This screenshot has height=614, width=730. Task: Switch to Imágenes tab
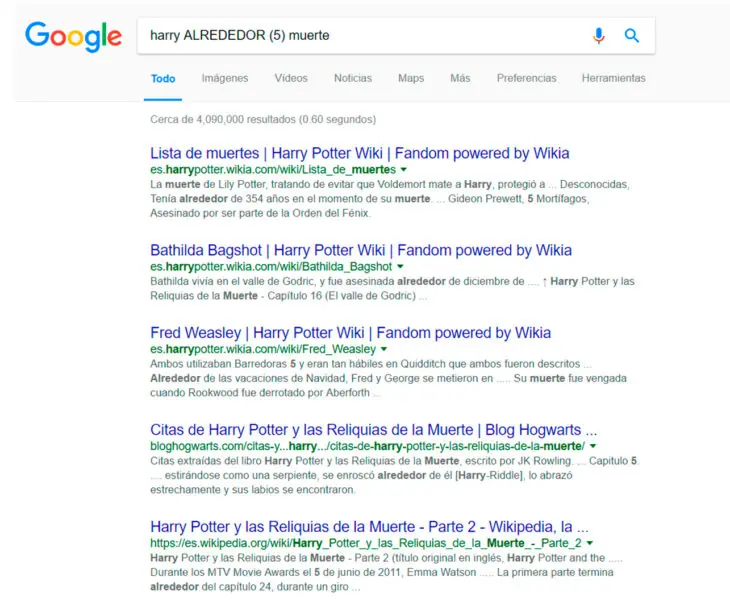225,78
